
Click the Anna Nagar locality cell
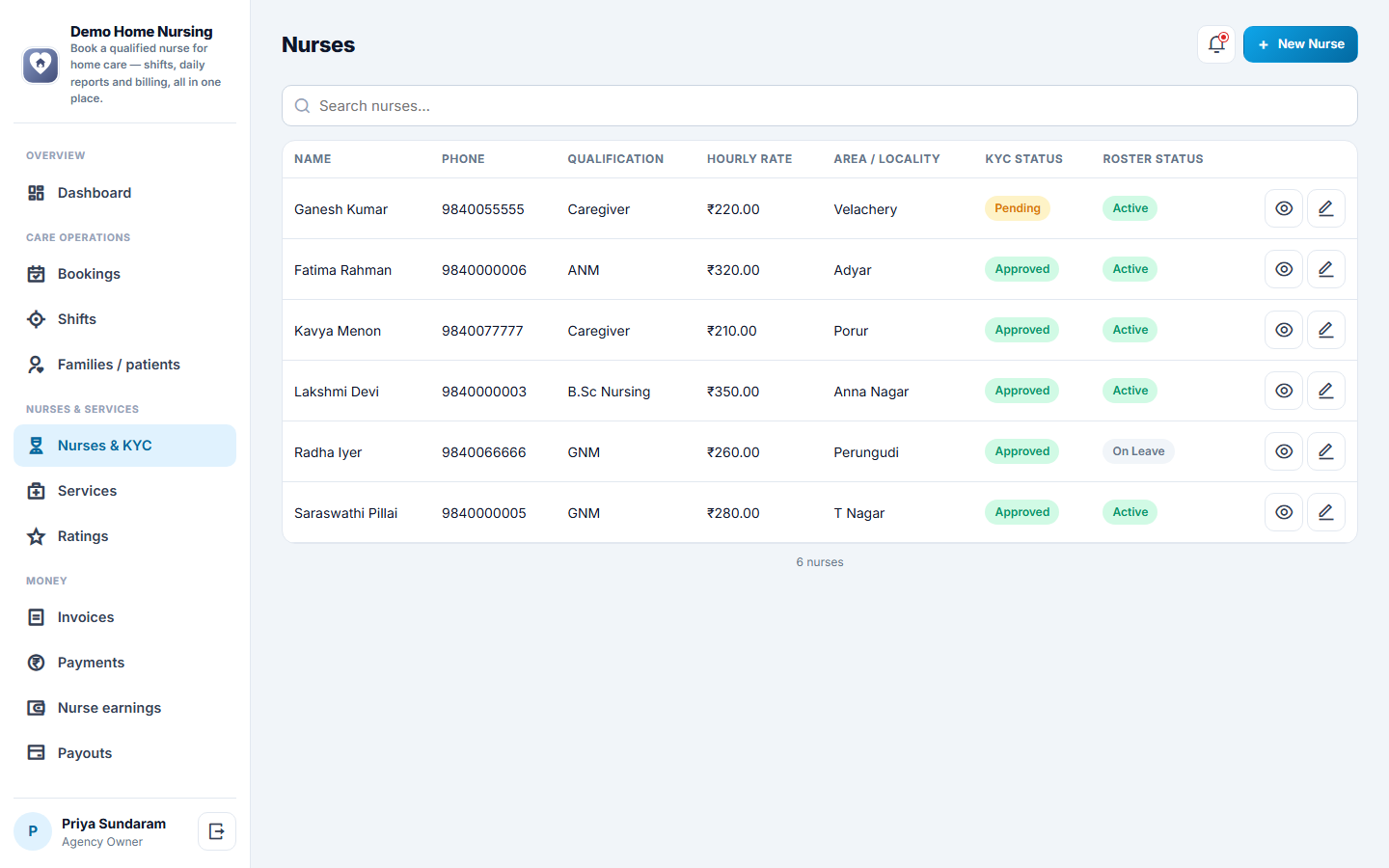click(x=871, y=392)
